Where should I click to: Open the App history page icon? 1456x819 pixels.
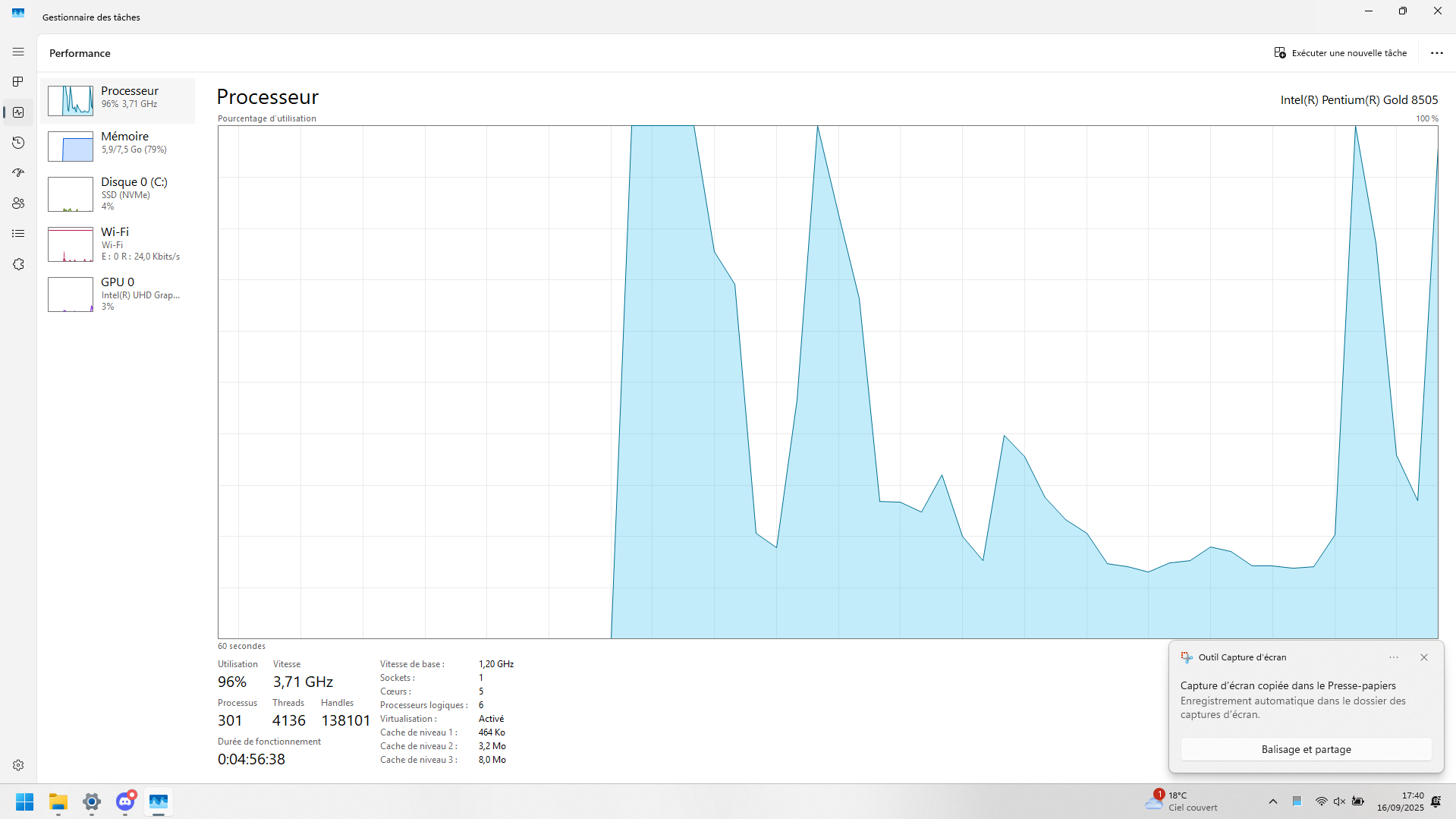coord(18,143)
